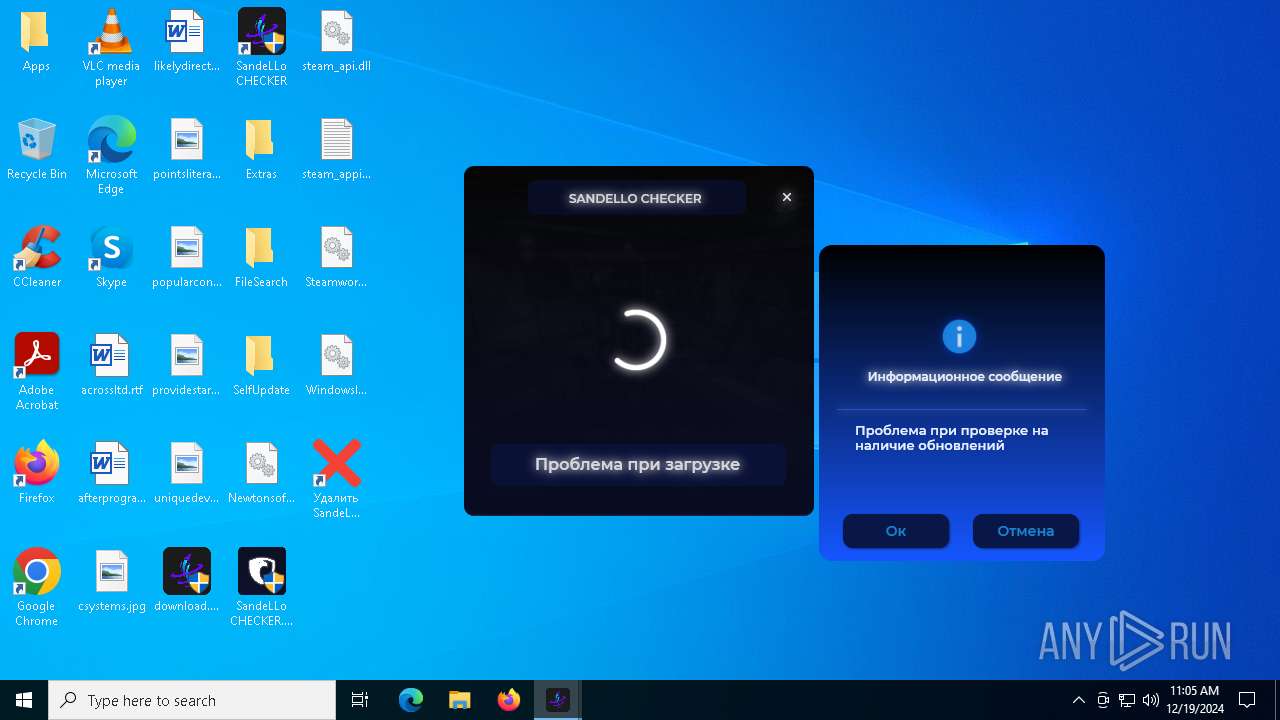Image resolution: width=1280 pixels, height=720 pixels.
Task: Open the afterprogra Word document
Action: (111, 473)
